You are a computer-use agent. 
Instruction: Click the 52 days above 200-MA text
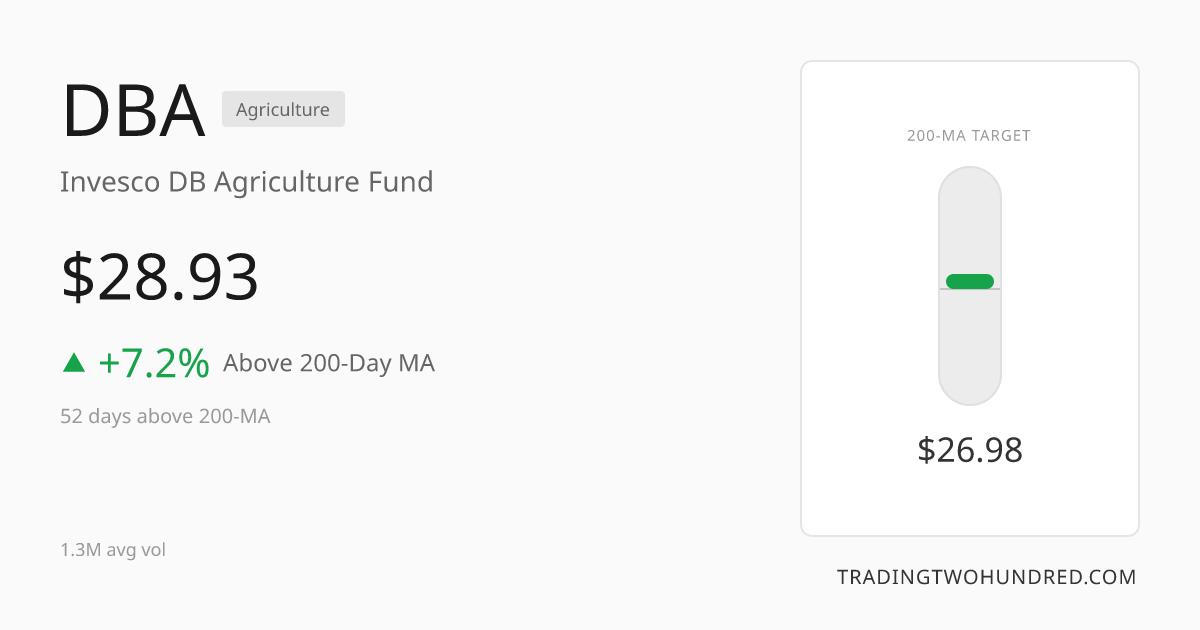click(165, 416)
